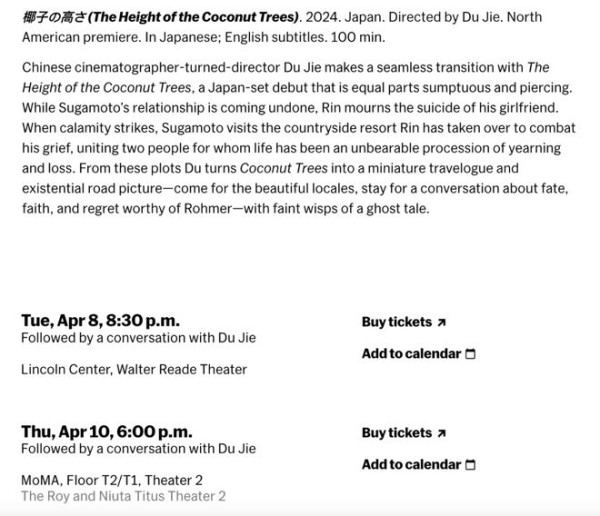Select the Tue, Apr 8, 8:30 p.m. heading
Viewport: 600px width, 516px height.
click(100, 320)
